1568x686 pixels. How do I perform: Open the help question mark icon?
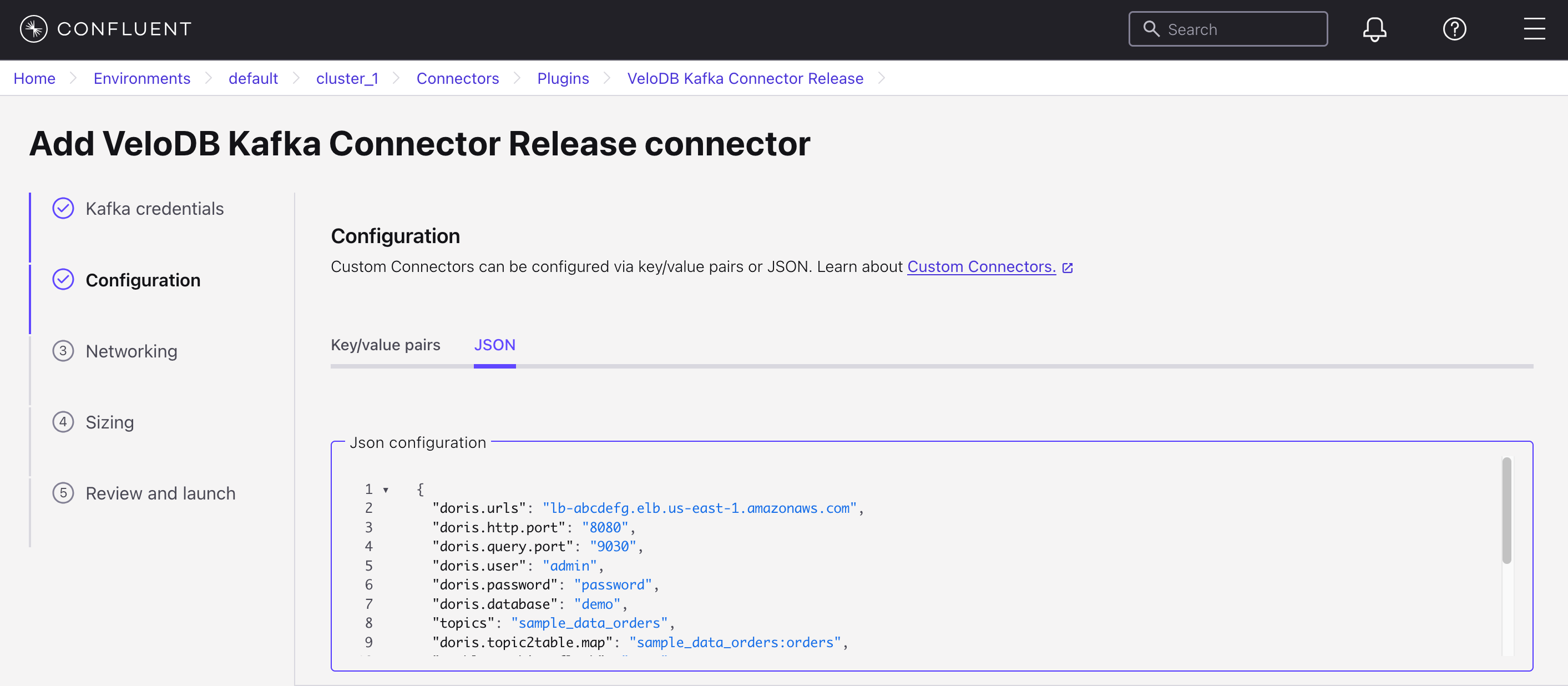point(1454,29)
